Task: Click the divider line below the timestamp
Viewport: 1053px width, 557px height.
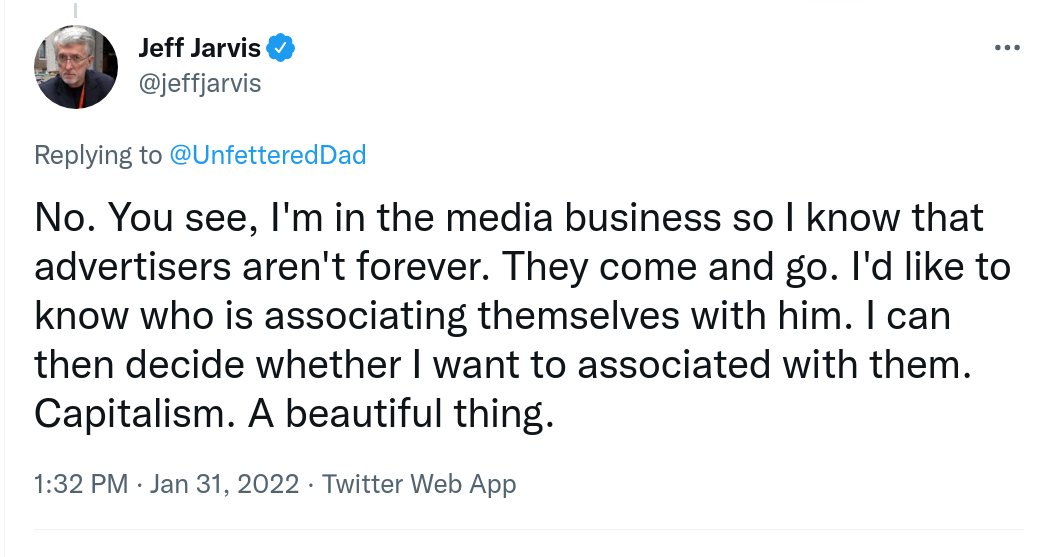Action: 526,529
